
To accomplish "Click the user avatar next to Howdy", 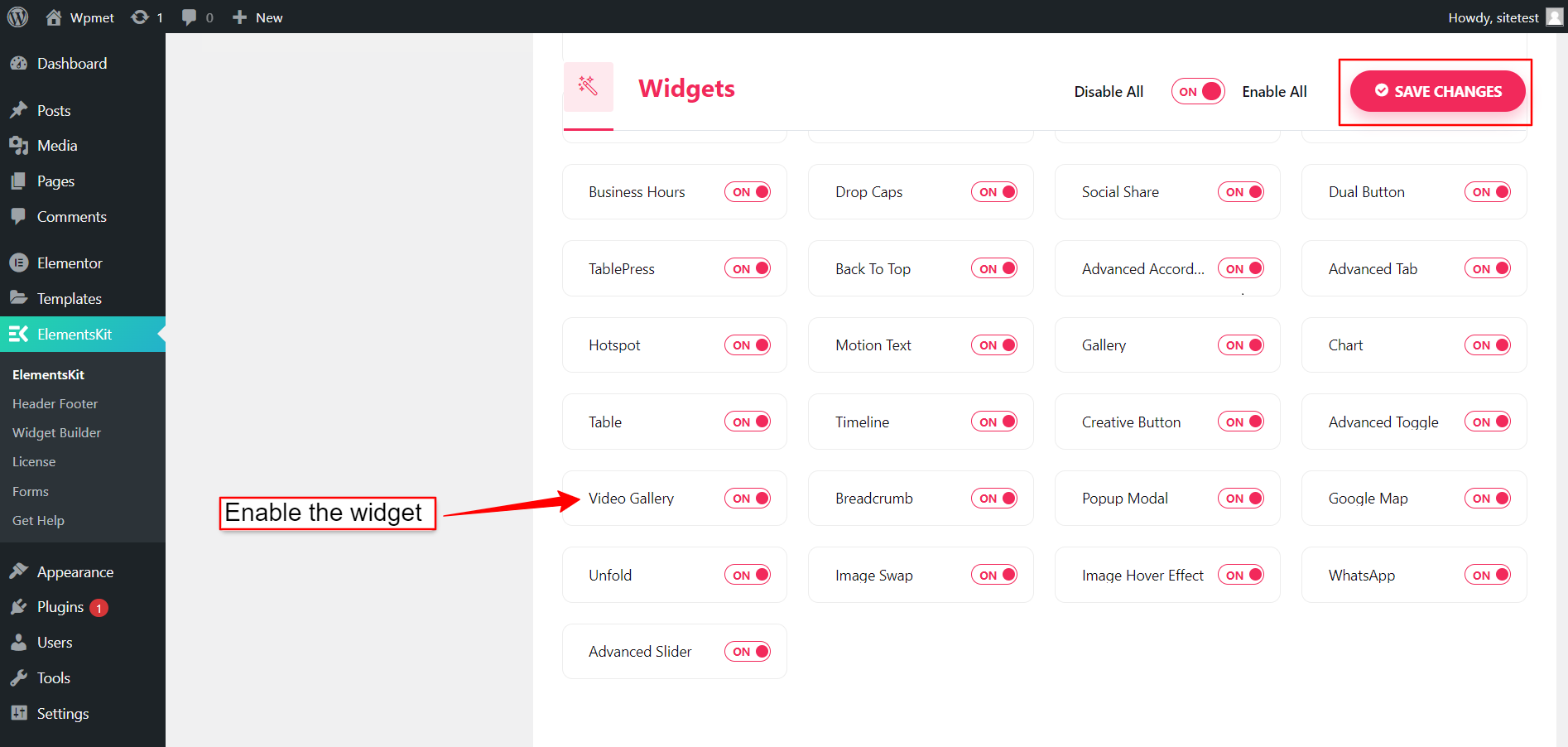I will pos(1554,17).
